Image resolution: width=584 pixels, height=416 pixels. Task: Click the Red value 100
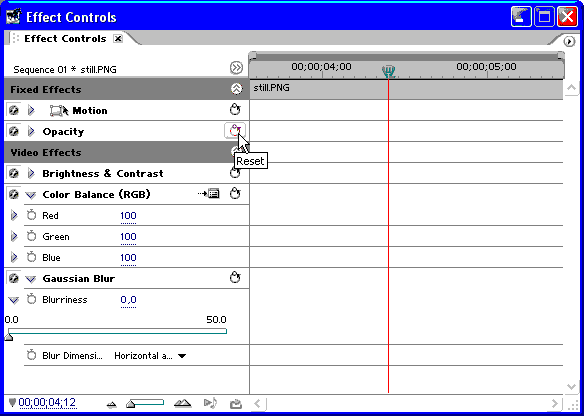[128, 216]
